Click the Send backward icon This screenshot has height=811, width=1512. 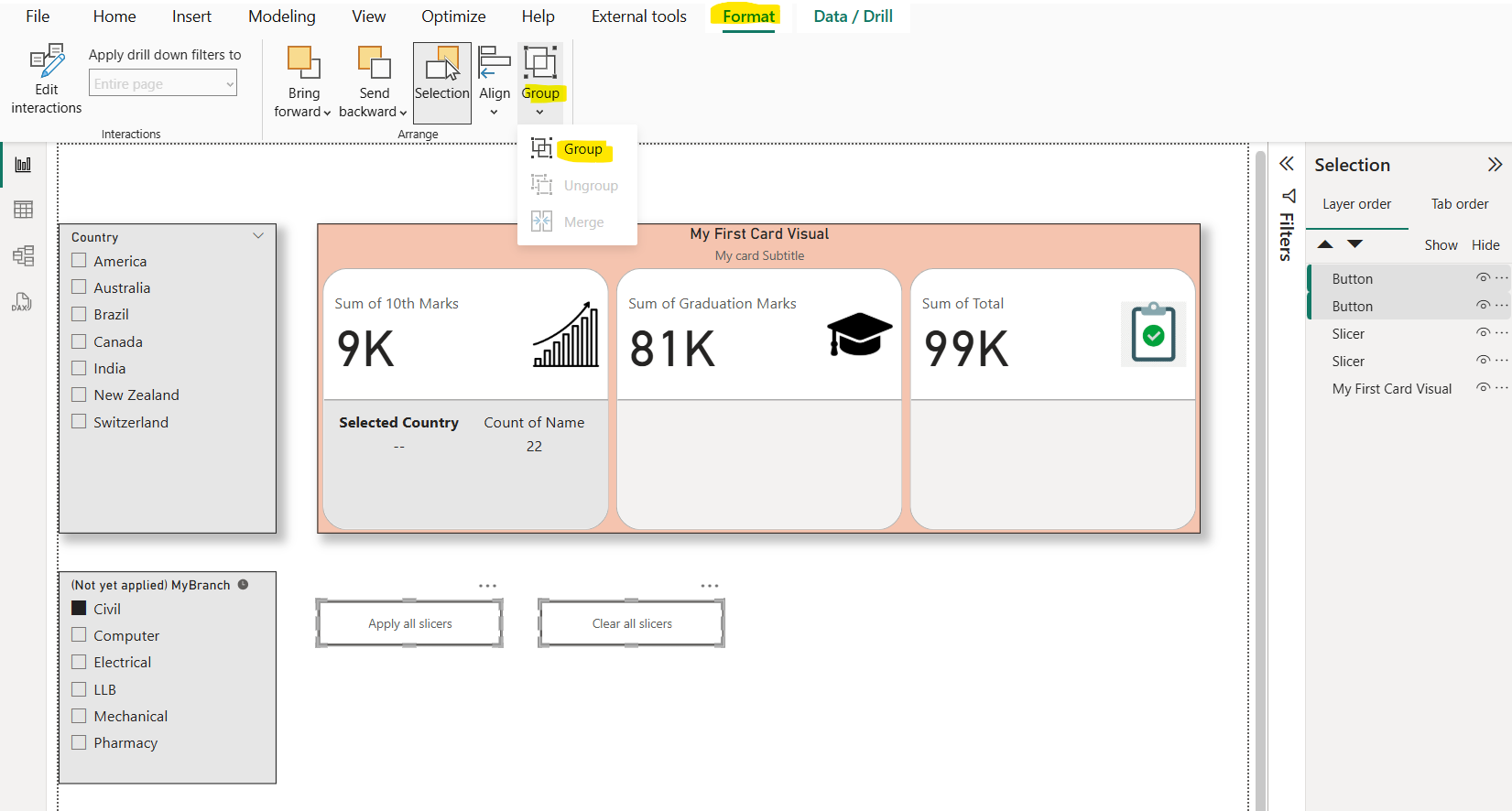pos(374,62)
